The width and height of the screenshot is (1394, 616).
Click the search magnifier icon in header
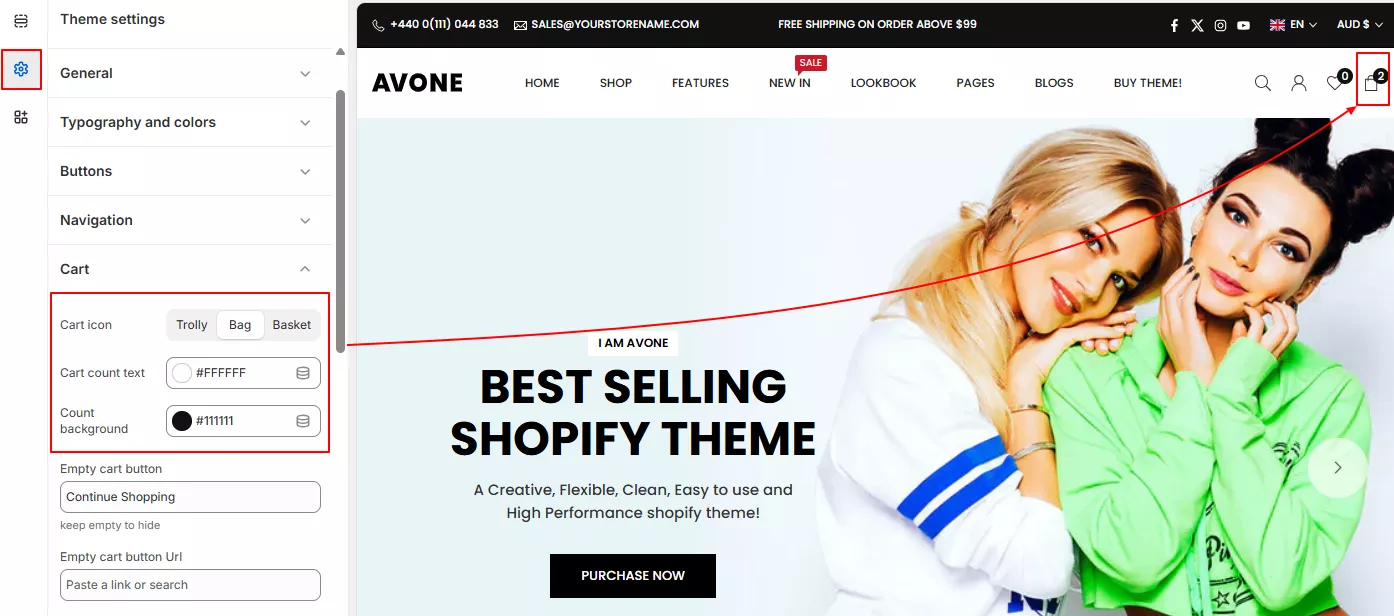[1263, 83]
